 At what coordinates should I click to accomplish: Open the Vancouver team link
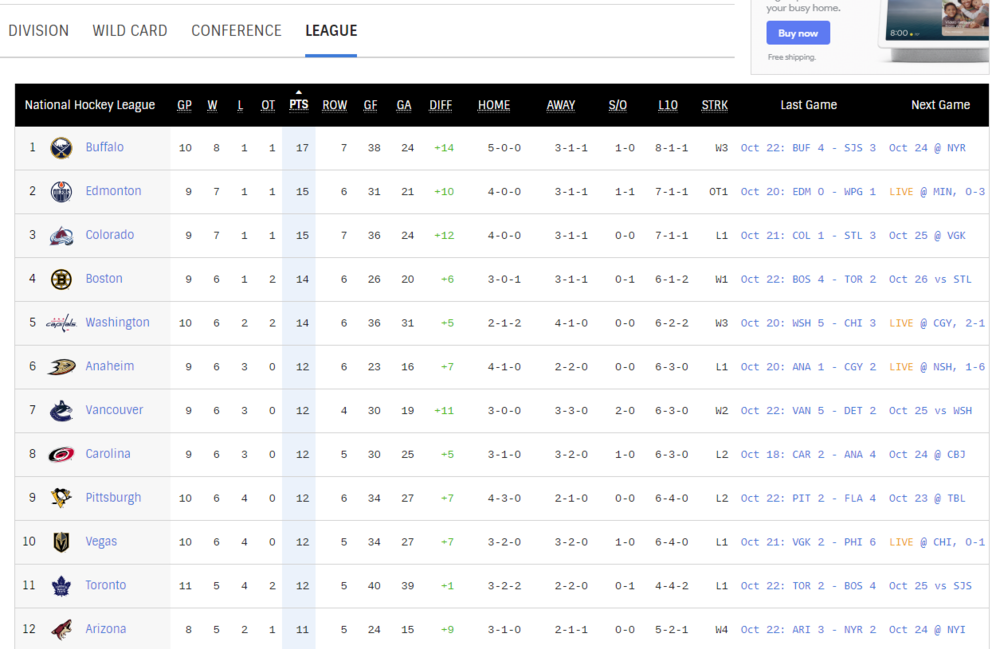(114, 410)
